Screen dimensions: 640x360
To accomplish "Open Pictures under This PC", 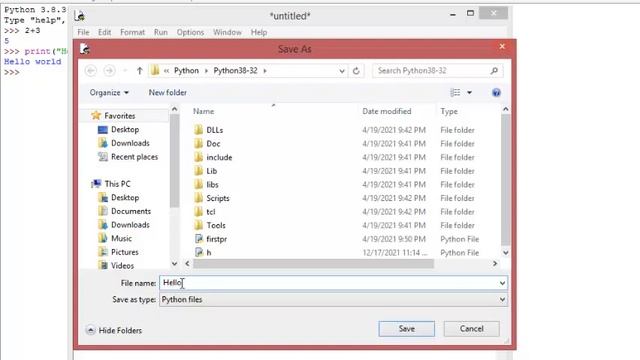I will click(124, 252).
